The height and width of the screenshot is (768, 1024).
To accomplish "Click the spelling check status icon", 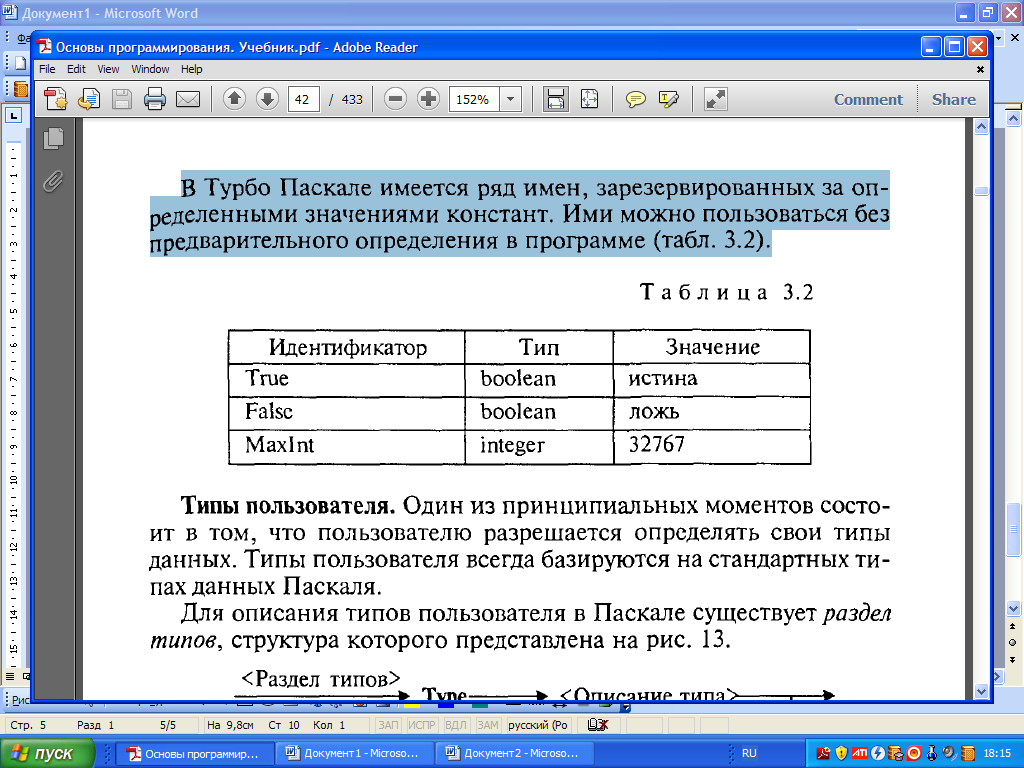I will (x=598, y=725).
